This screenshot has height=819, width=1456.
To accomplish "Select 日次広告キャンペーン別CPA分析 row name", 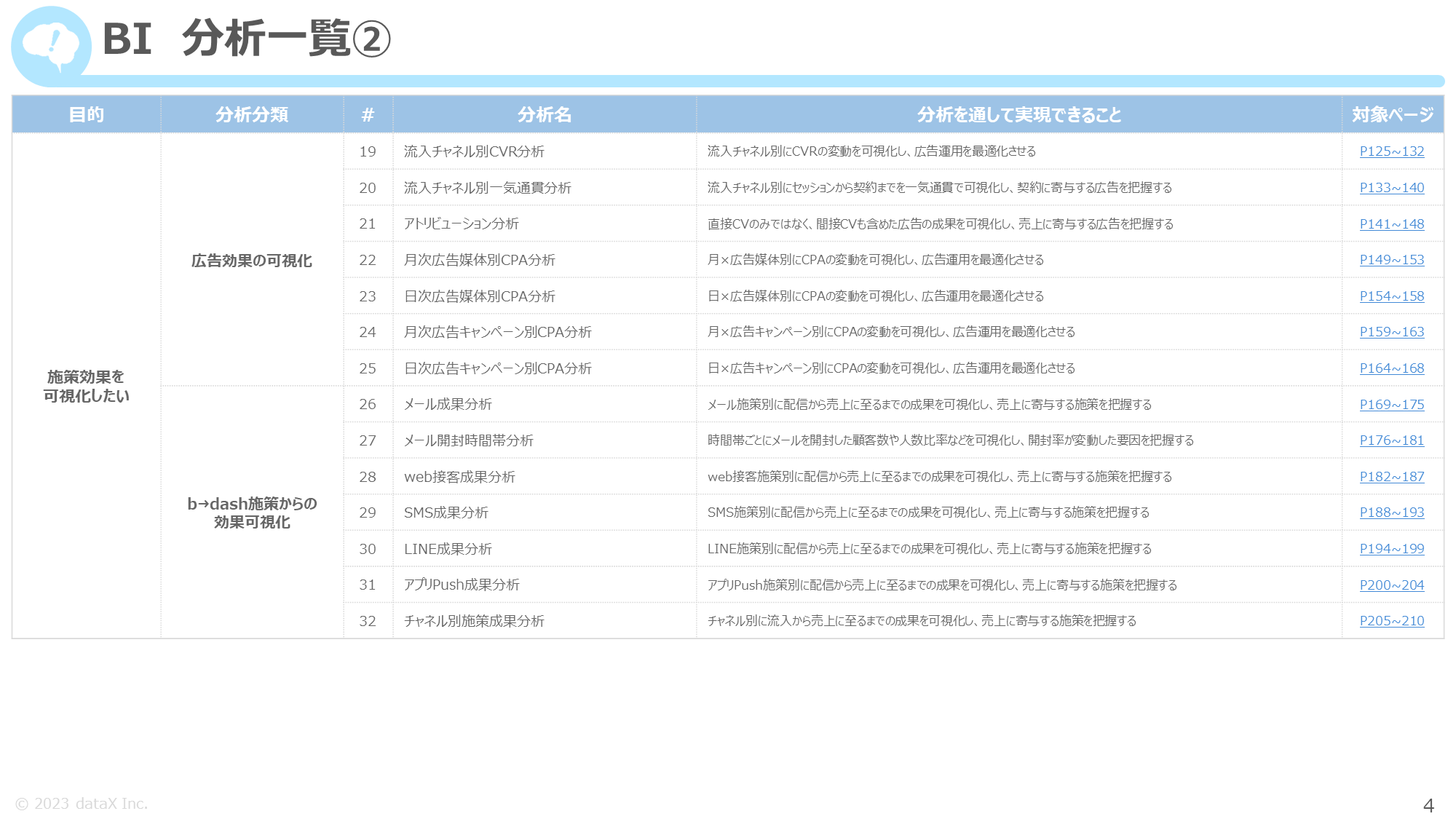I will coord(498,368).
